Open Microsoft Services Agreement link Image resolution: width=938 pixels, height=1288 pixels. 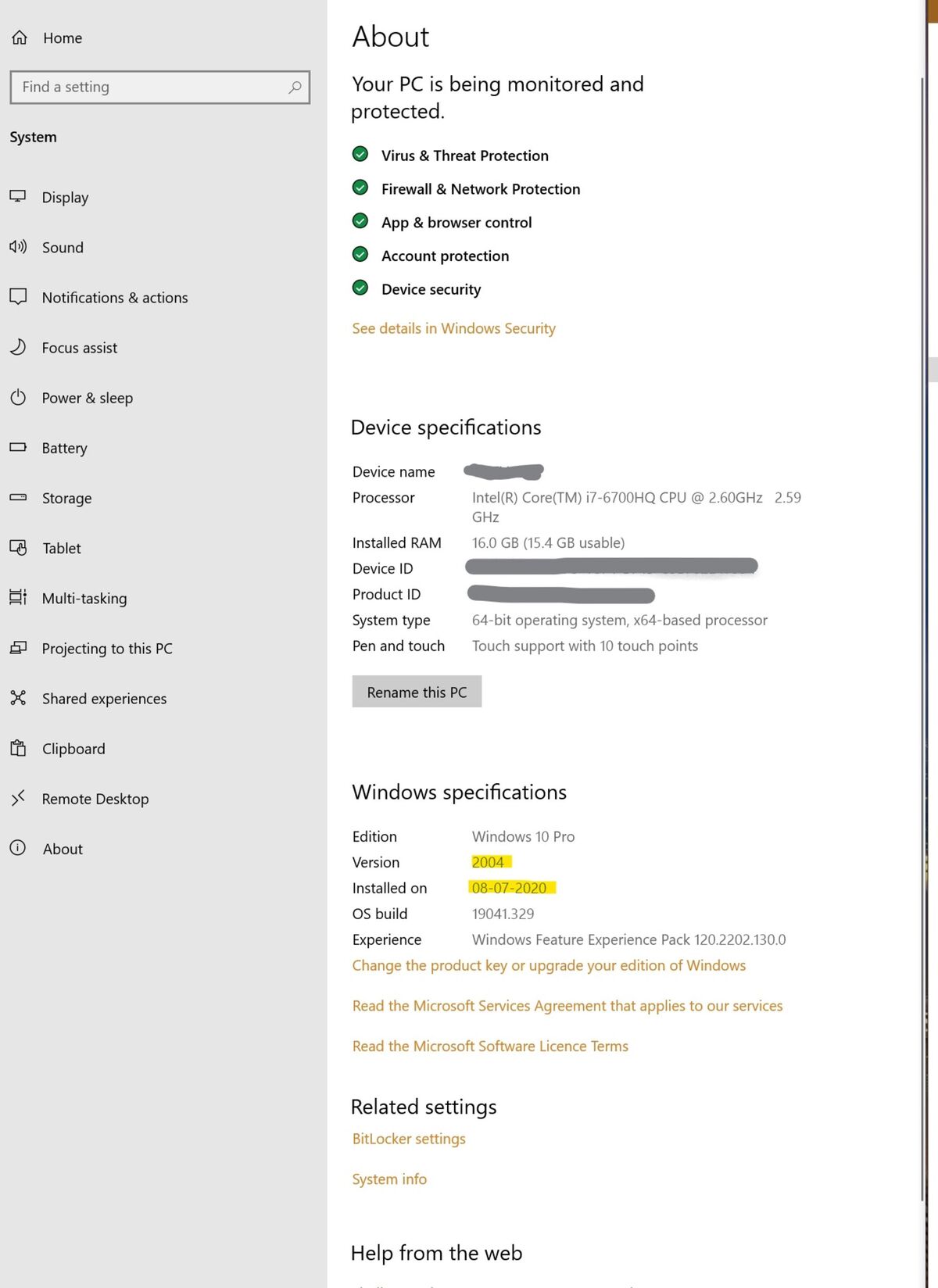pyautogui.click(x=567, y=1006)
